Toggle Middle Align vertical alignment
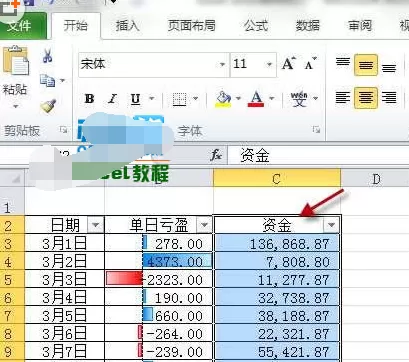This screenshot has height=362, width=409. pyautogui.click(x=366, y=65)
